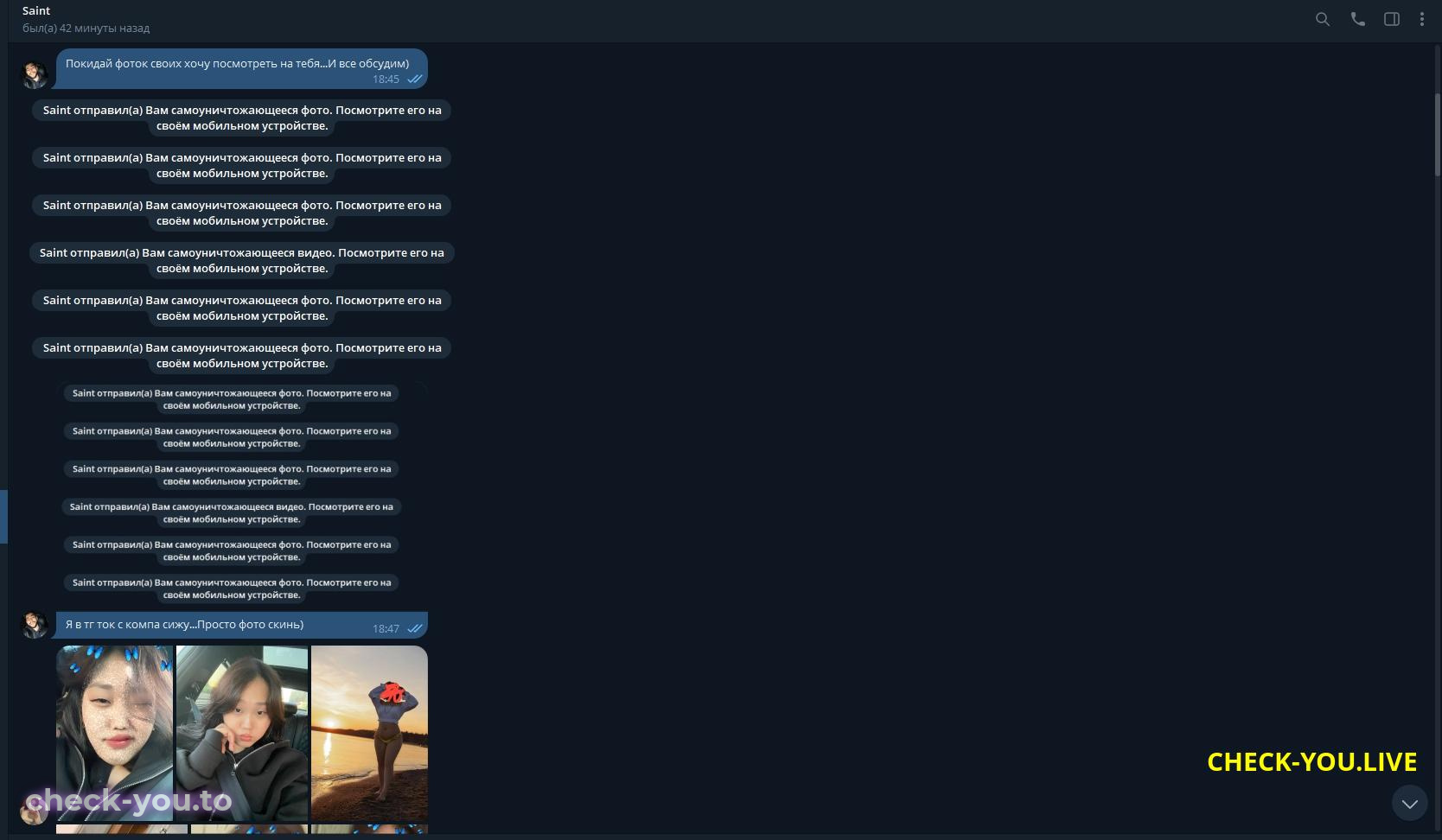Click sender avatar beside the 18:47 message
Screen dimensions: 1442x840
35,625
